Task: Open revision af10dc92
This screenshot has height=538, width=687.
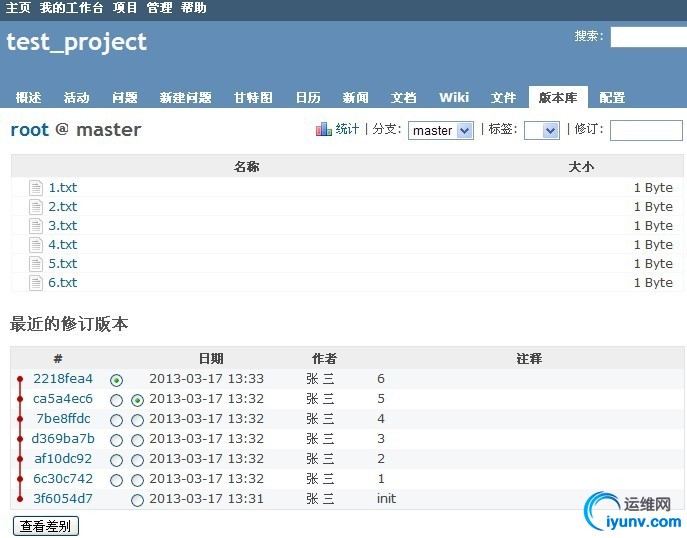Action: pos(63,459)
